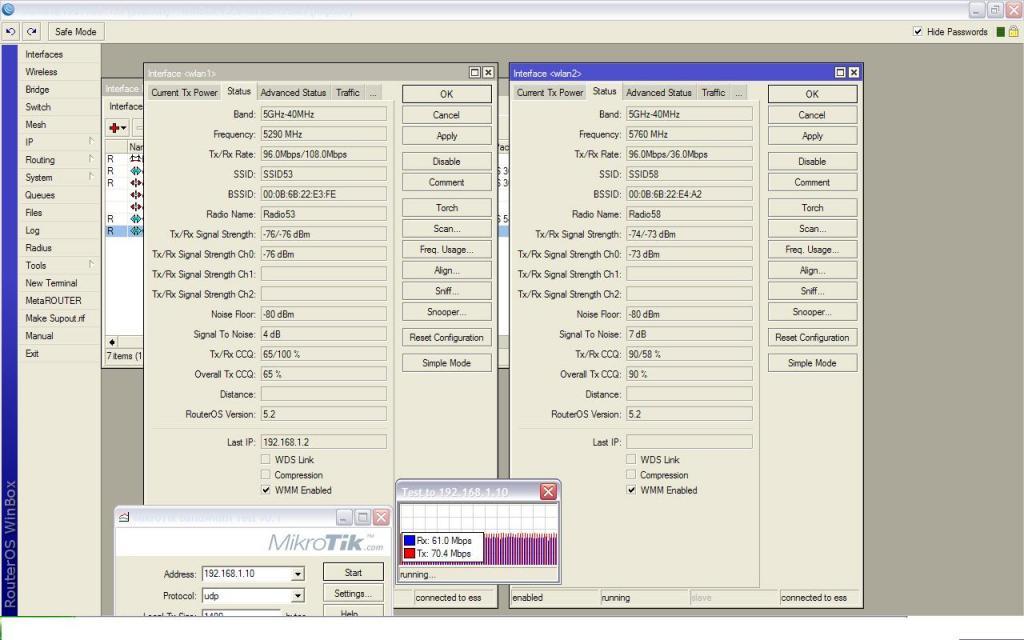Open the Protocol udp dropdown
This screenshot has width=1024, height=640.
[297, 596]
